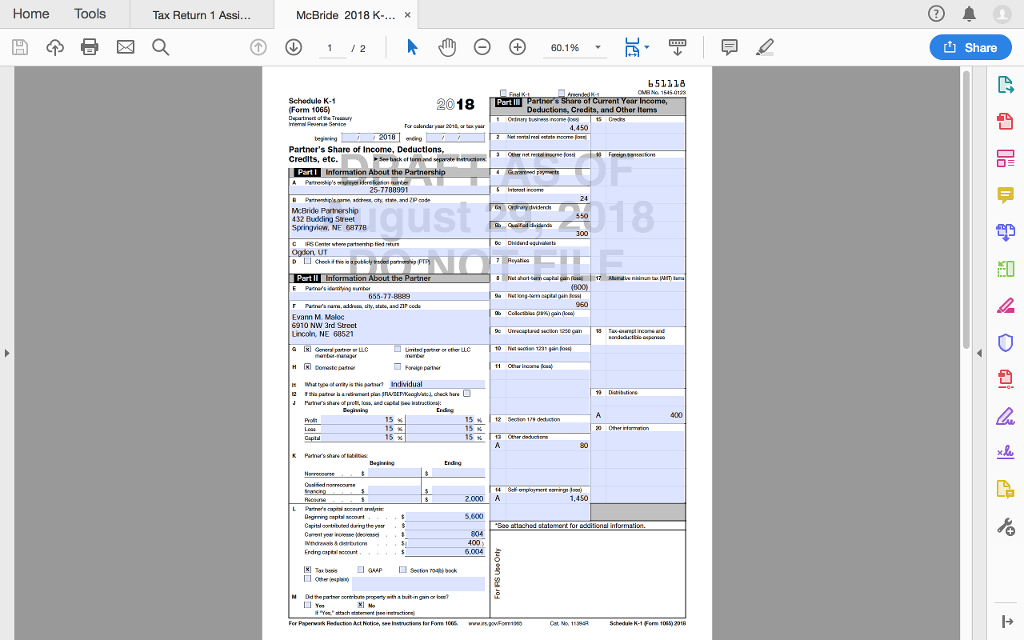Open the page display options dropdown
Screen dimensions: 1024x640
tap(647, 46)
